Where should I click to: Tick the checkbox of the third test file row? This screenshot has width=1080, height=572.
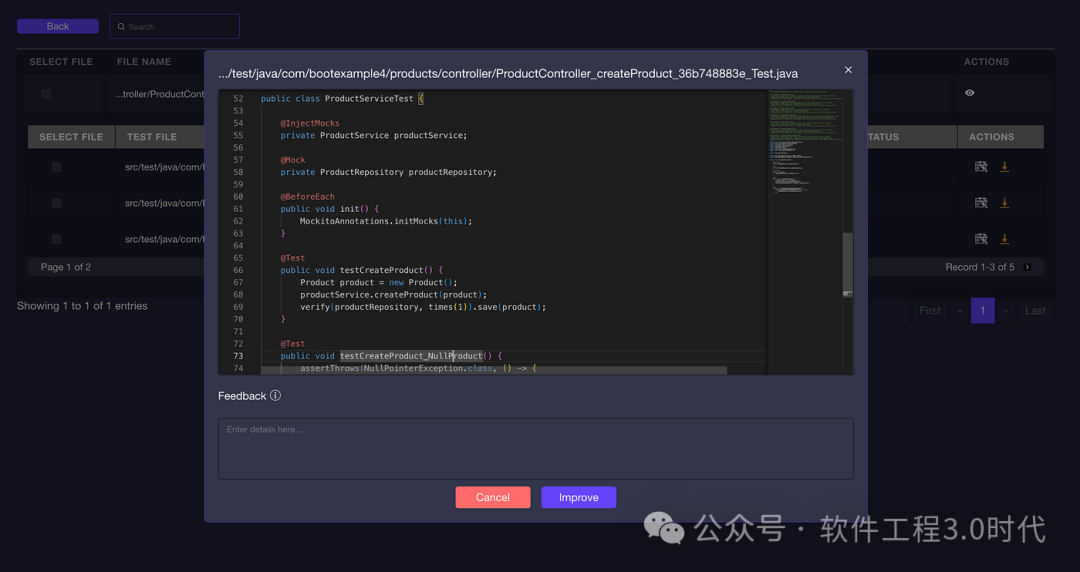coord(56,238)
